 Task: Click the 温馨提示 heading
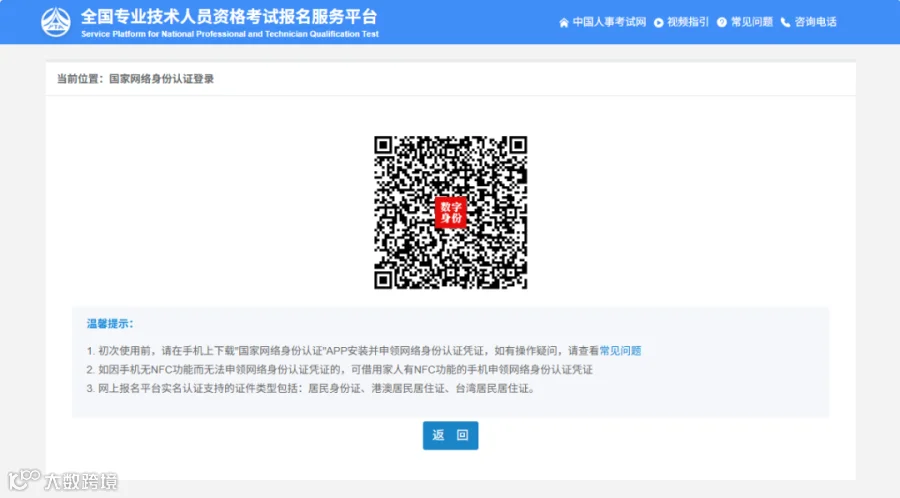[110, 324]
